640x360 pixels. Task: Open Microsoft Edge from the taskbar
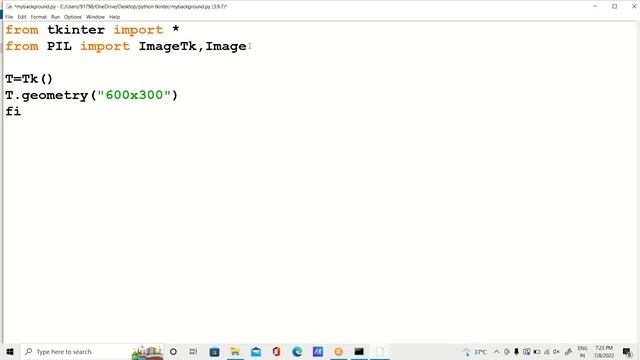click(x=297, y=351)
